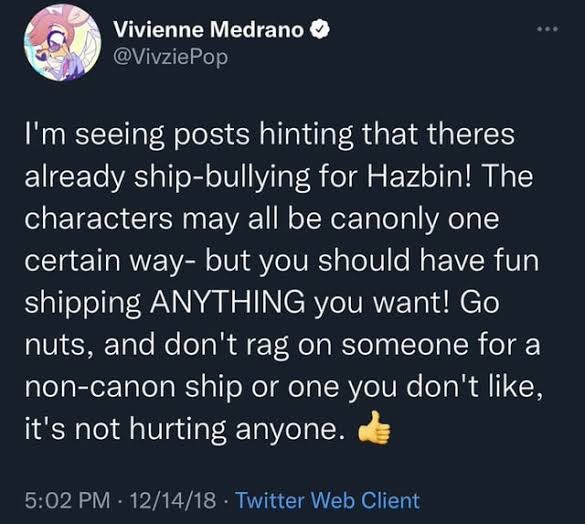Screen dimensions: 585x524
Task: Click the phrase it's not hurting anyone
Action: [x=184, y=430]
